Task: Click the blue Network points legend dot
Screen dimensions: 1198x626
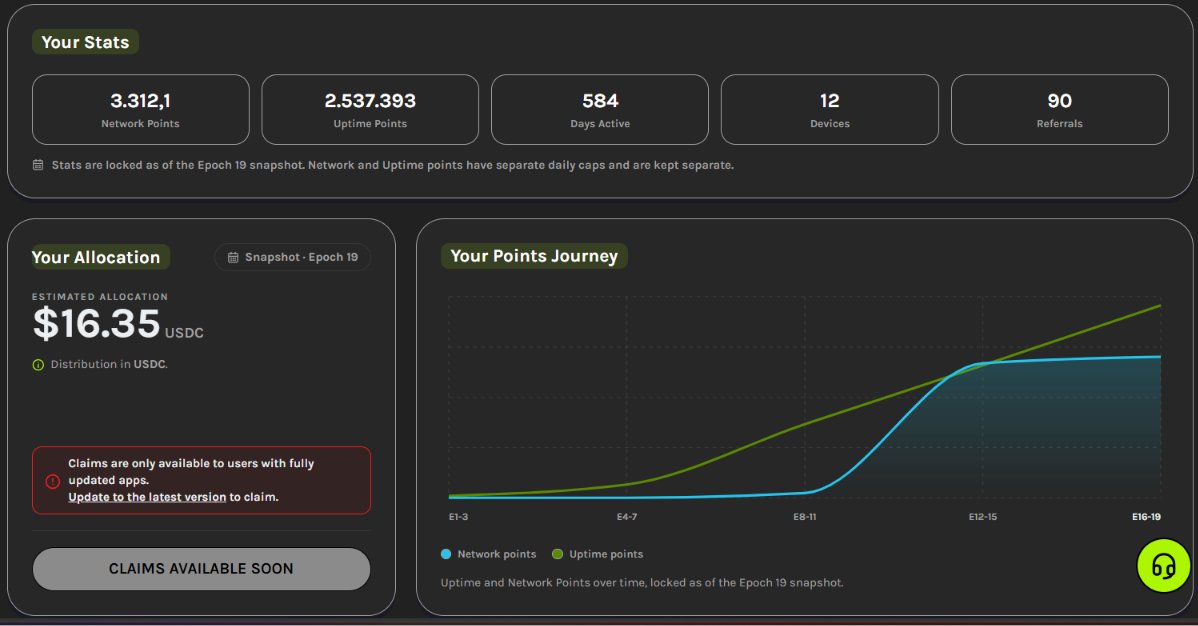Action: (x=445, y=554)
